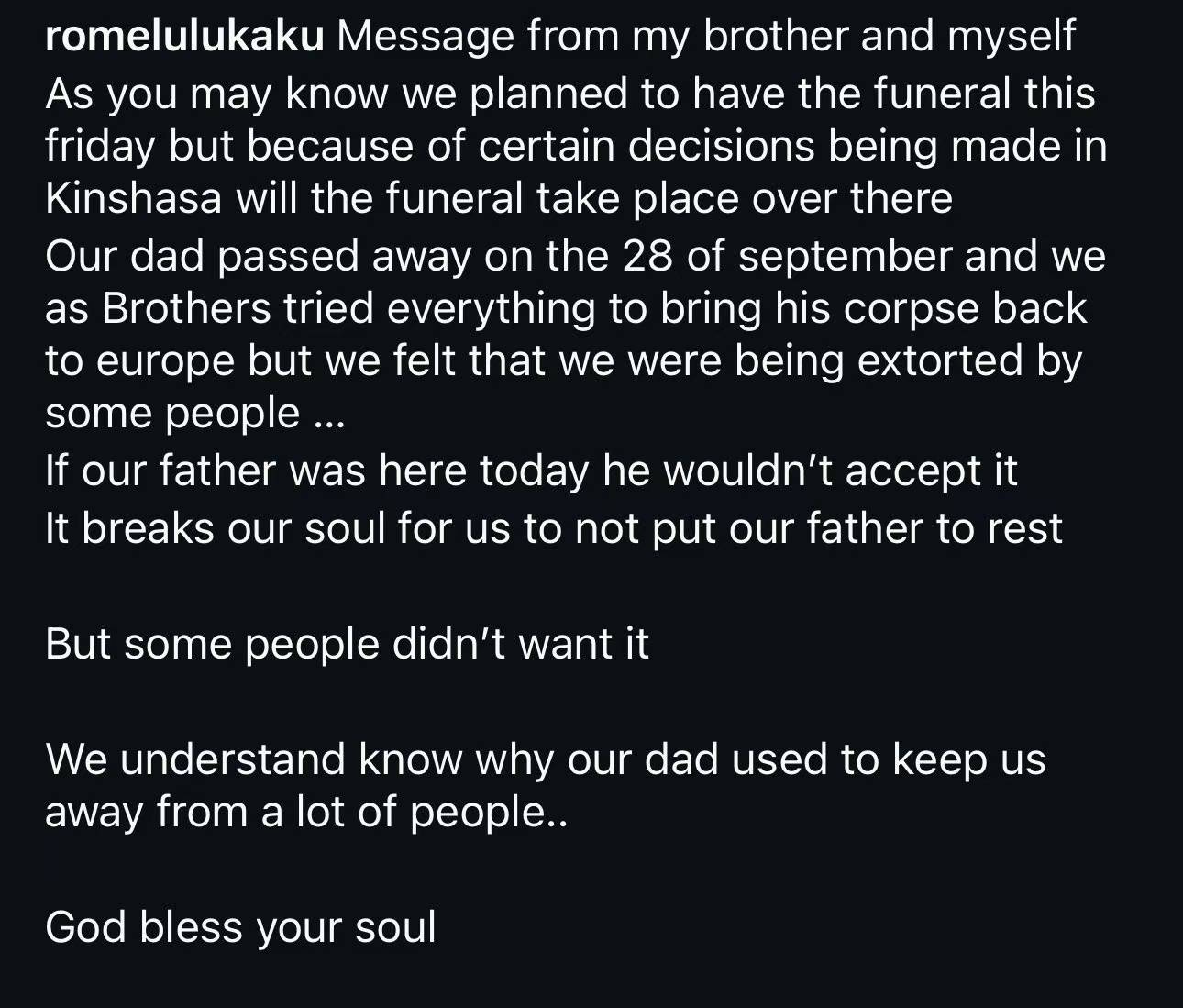Click the line "But some people didn't want it"
This screenshot has width=1183, height=1008.
click(x=347, y=644)
